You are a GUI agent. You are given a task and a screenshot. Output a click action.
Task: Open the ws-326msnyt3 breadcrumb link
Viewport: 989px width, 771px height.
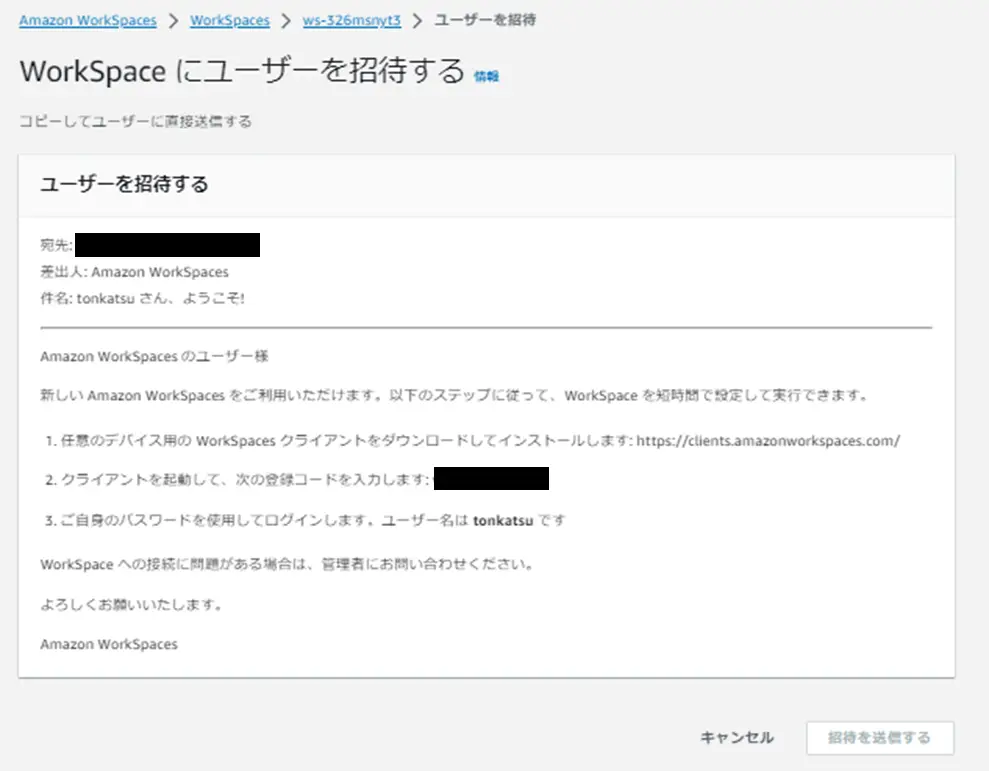pos(351,20)
